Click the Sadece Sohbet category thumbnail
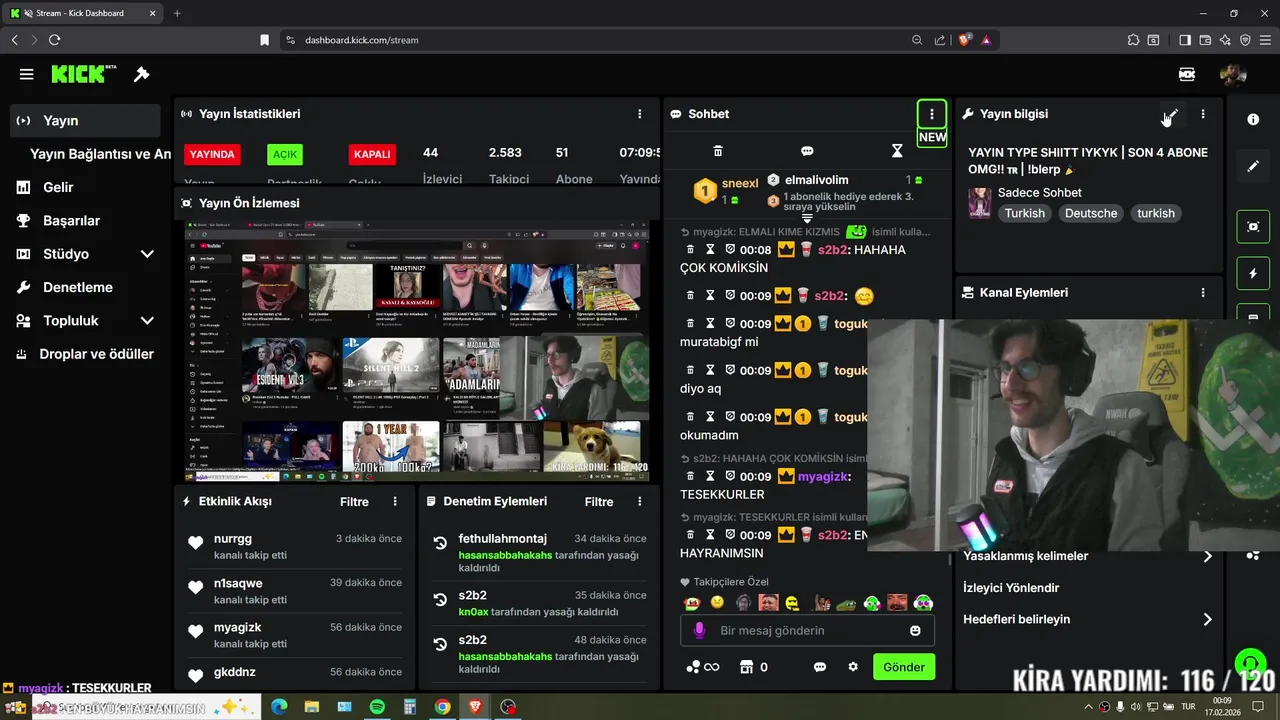 pyautogui.click(x=979, y=203)
